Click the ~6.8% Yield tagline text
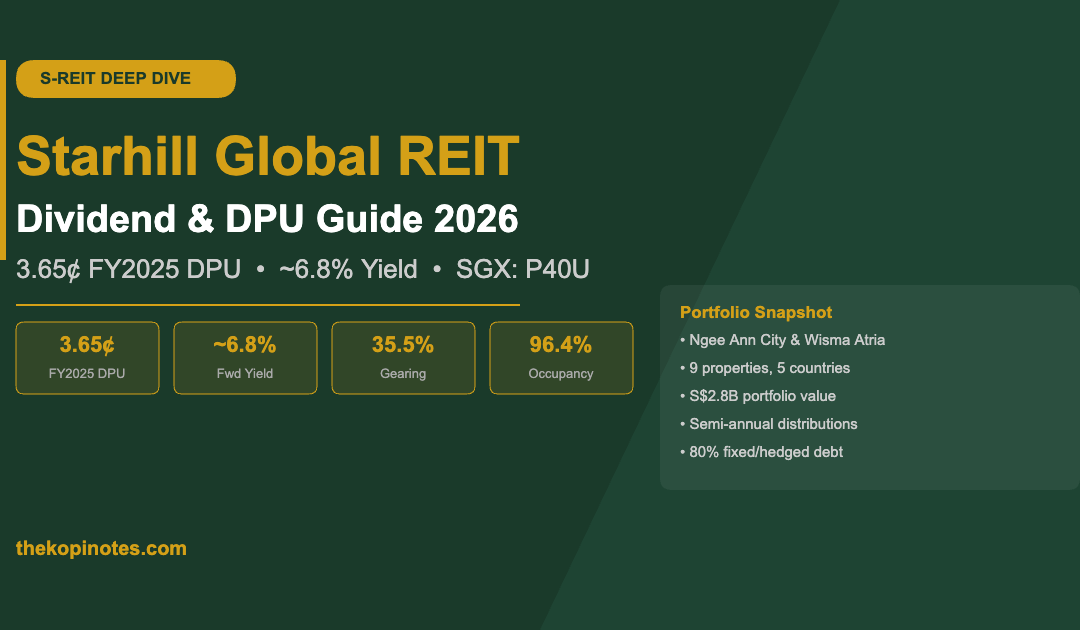This screenshot has height=630, width=1080. [349, 269]
